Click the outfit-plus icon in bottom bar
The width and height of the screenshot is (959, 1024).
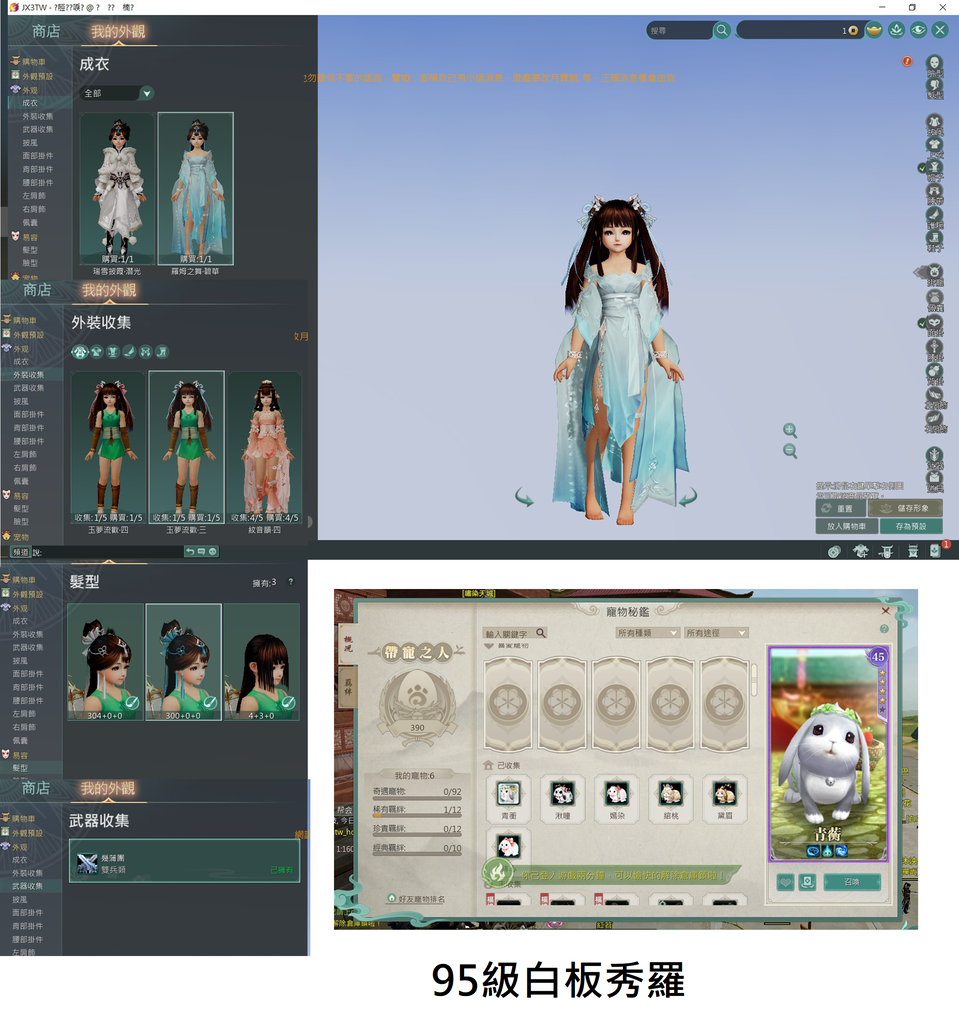tap(860, 552)
